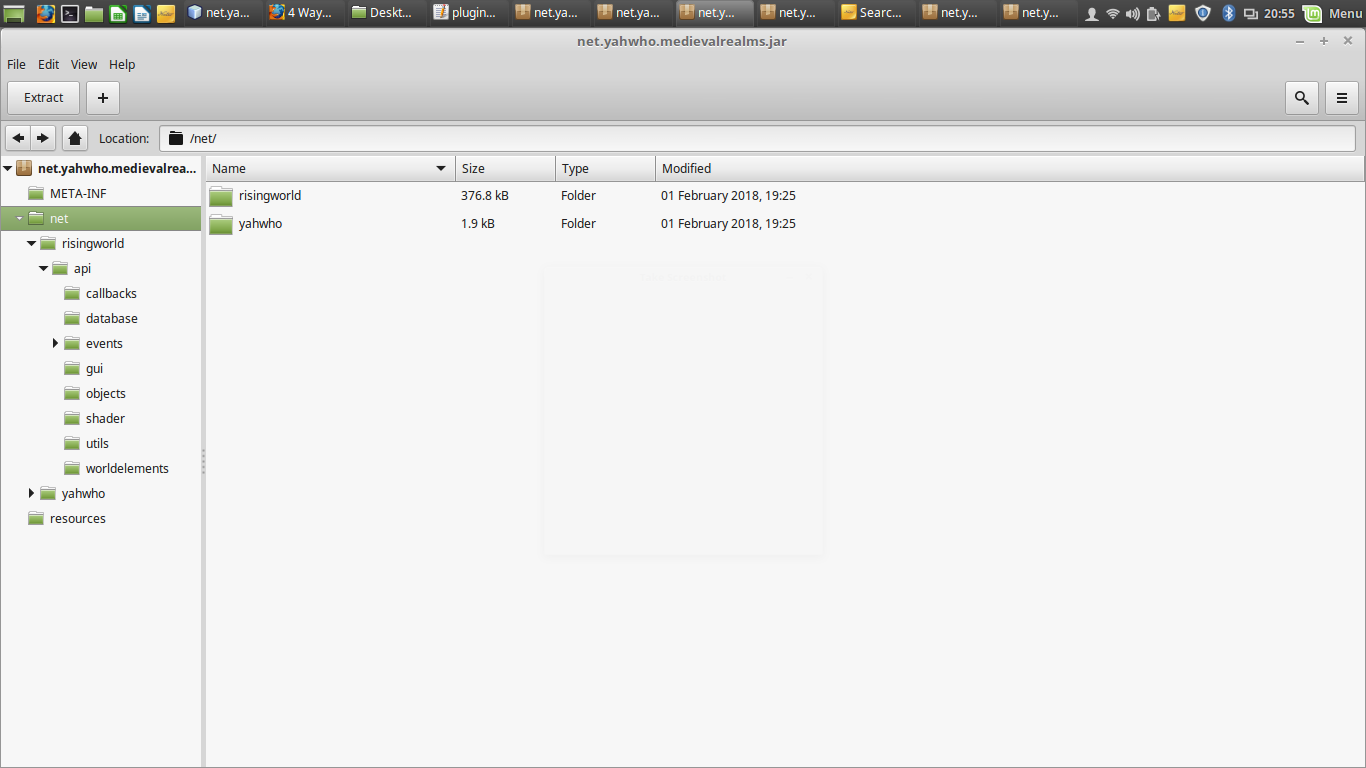Image resolution: width=1366 pixels, height=768 pixels.
Task: Go back with the left arrow icon
Action: [18, 138]
